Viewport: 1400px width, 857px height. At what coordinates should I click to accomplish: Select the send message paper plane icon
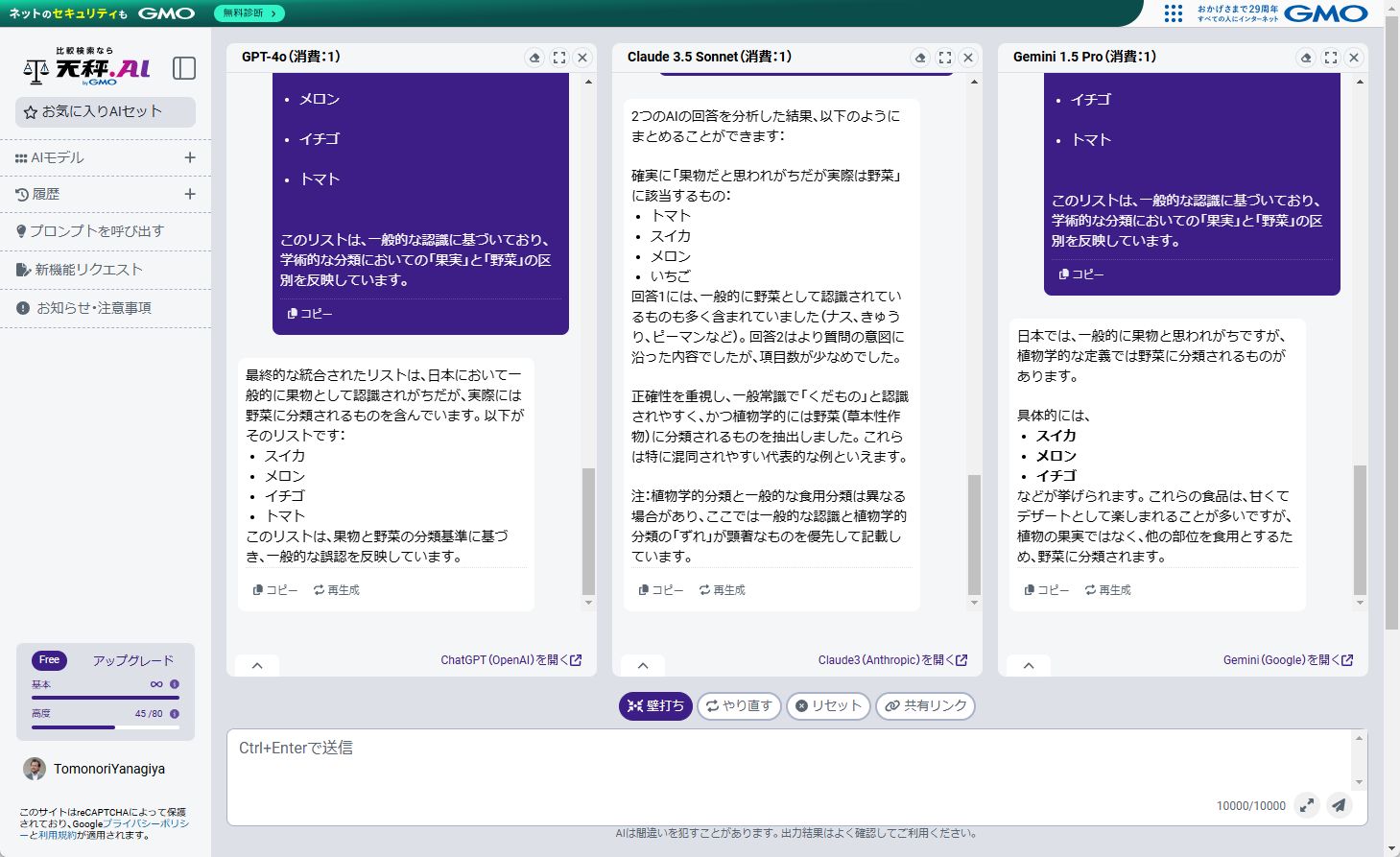[1339, 805]
